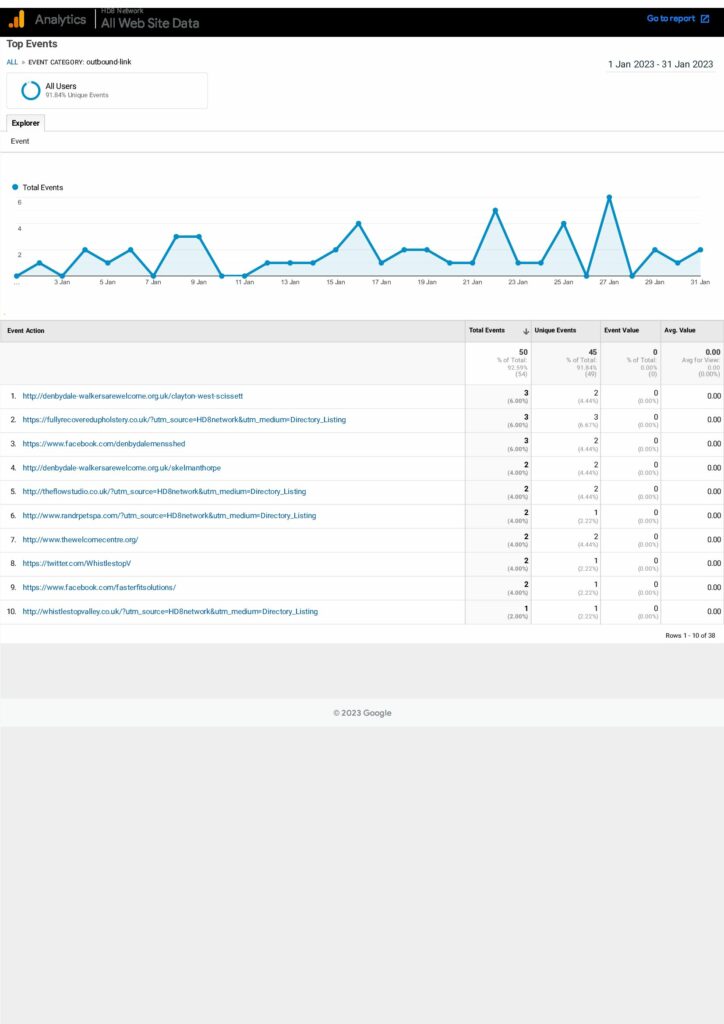The height and width of the screenshot is (1024, 724).
Task: Click the ALL breadcrumb link
Action: tap(12, 62)
